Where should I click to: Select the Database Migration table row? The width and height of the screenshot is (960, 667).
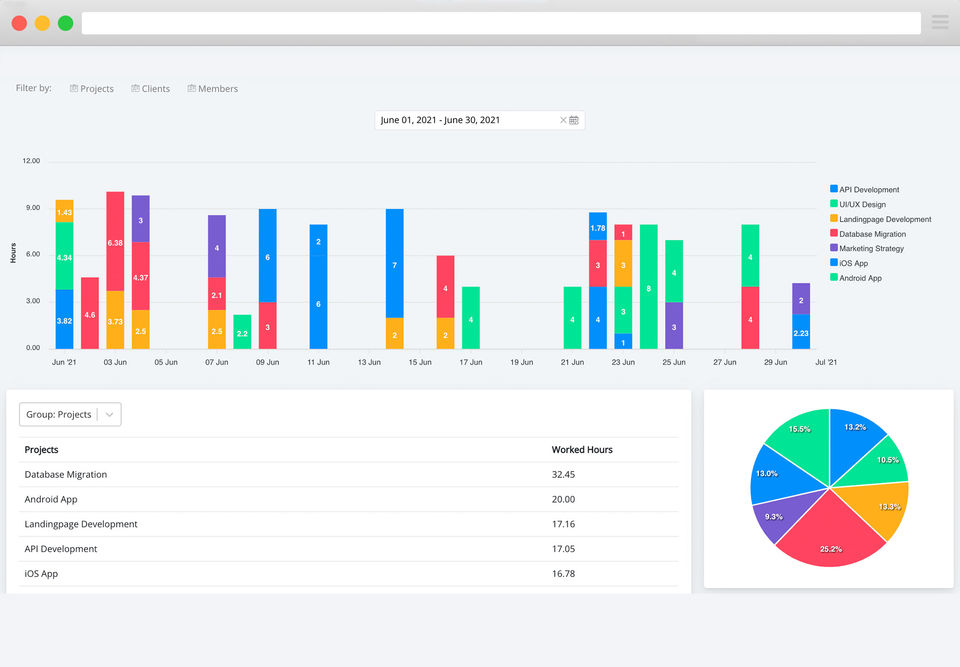348,475
